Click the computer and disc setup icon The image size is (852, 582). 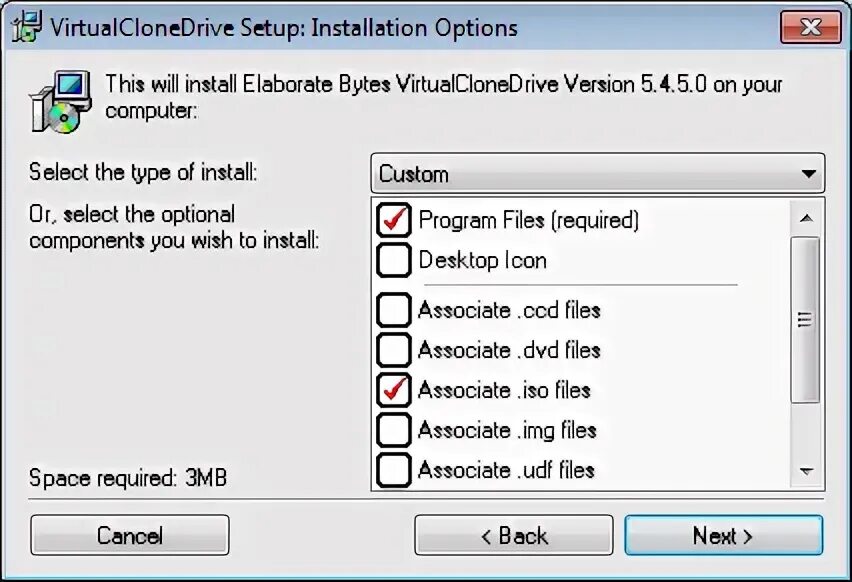click(60, 102)
